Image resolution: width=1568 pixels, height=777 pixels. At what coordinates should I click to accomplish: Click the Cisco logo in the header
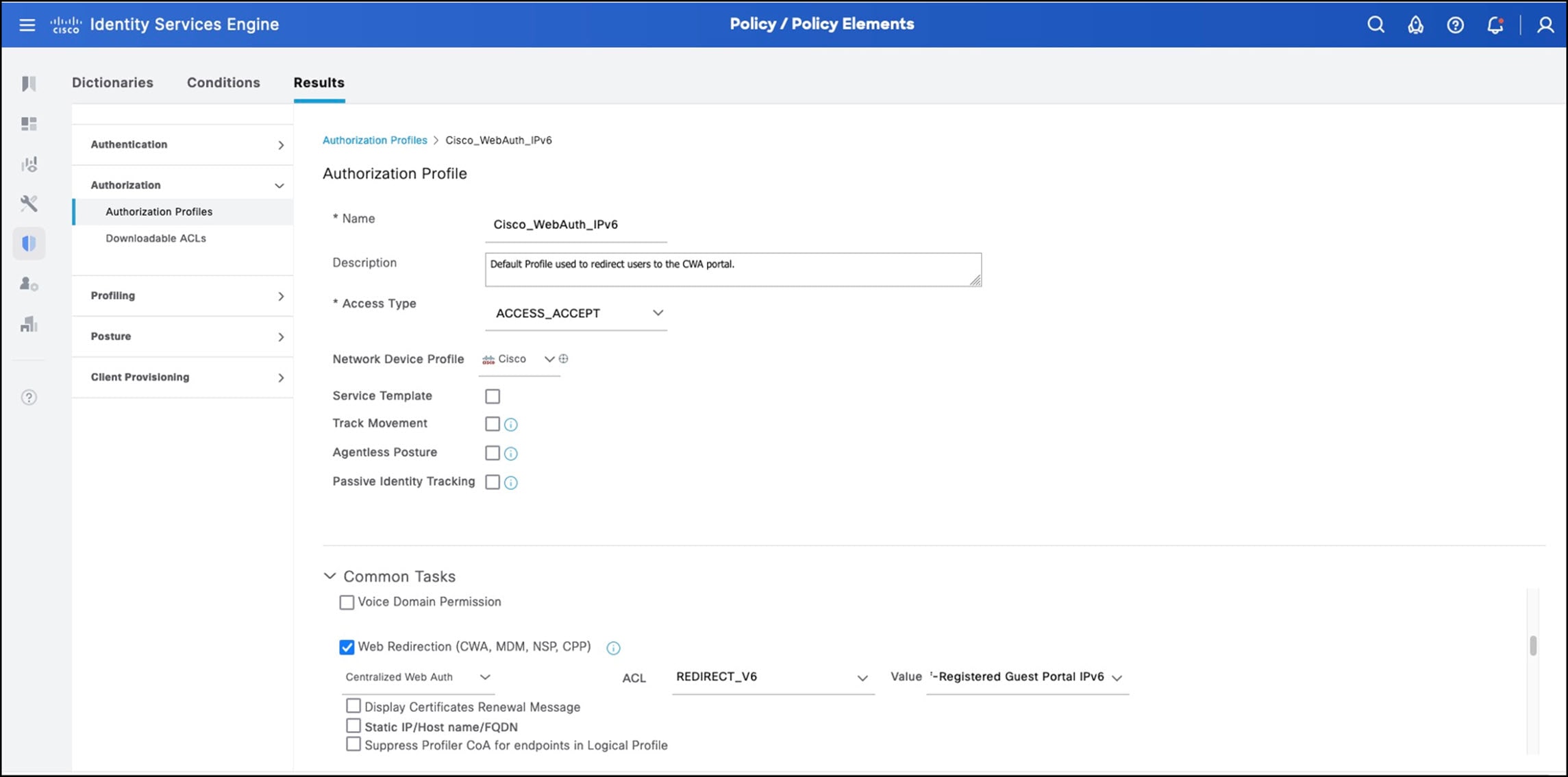[x=66, y=25]
